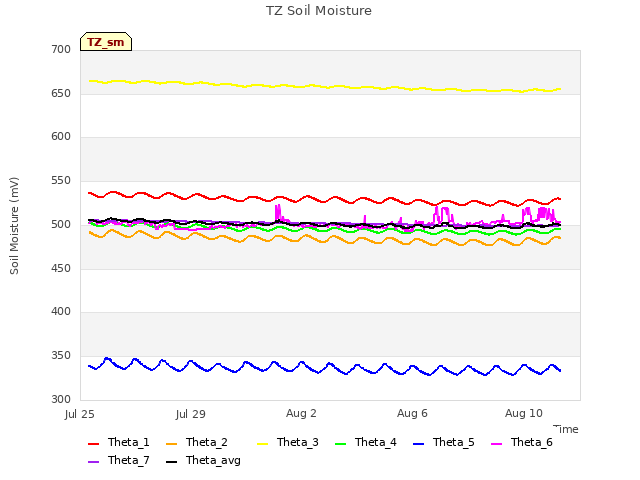Screen dimensions: 640x480
Task: Click the Aug 2 x-axis tick label
Action: 301,413
